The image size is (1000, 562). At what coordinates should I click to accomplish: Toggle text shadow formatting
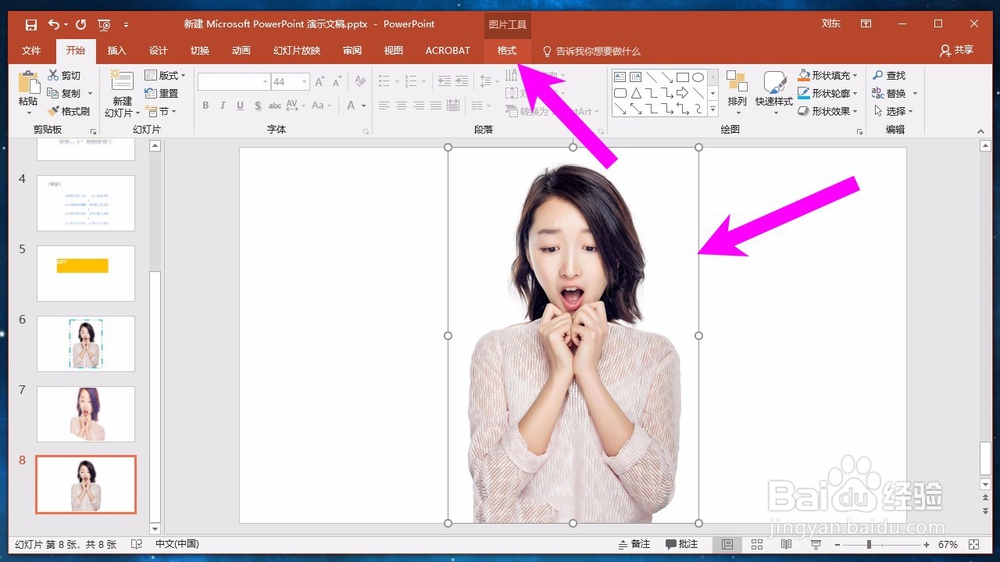point(258,105)
